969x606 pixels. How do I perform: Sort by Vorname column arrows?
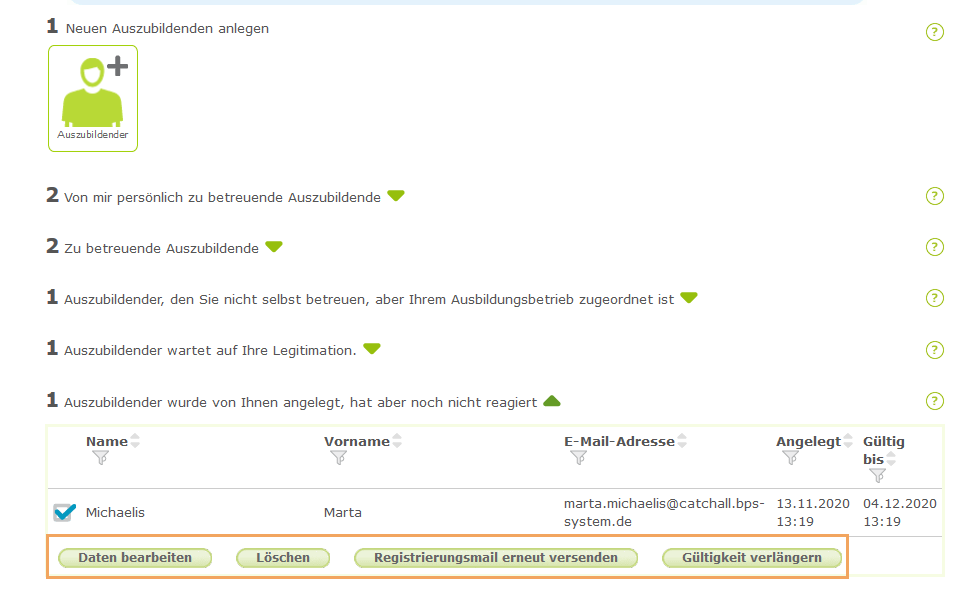point(397,441)
